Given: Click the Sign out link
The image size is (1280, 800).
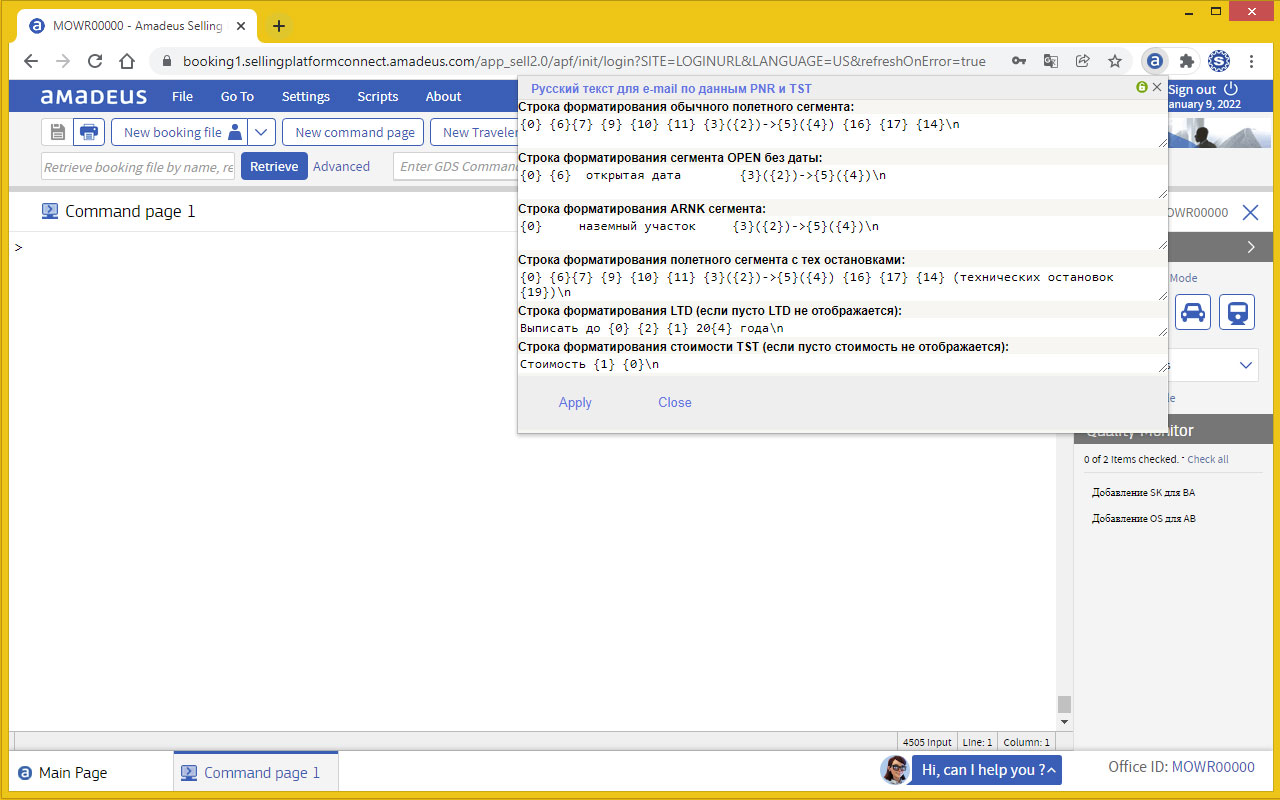Looking at the screenshot, I should 1192,89.
